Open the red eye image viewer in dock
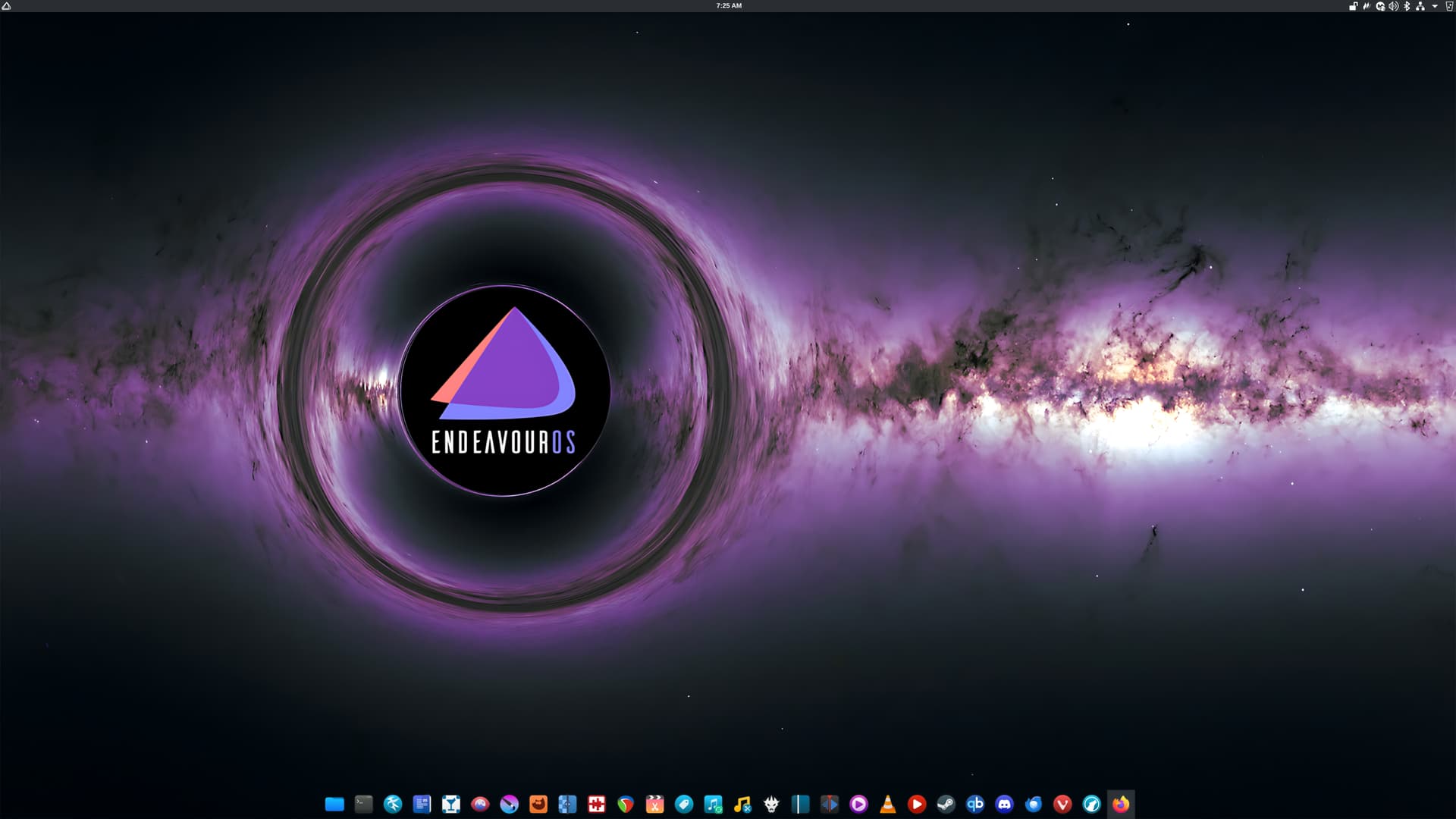Image resolution: width=1456 pixels, height=819 pixels. (x=480, y=804)
